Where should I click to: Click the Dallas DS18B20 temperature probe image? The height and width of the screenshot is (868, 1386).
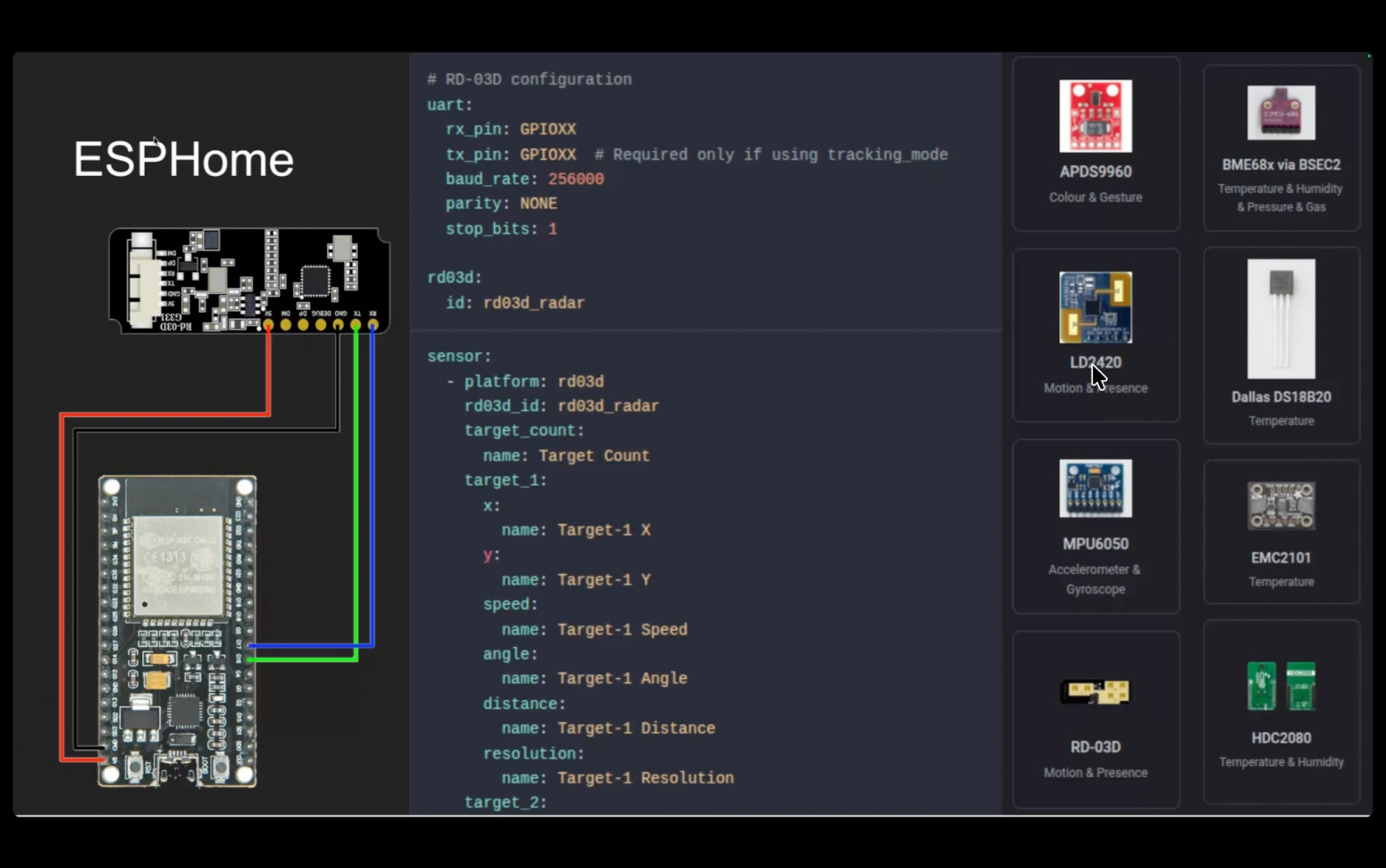(x=1281, y=319)
